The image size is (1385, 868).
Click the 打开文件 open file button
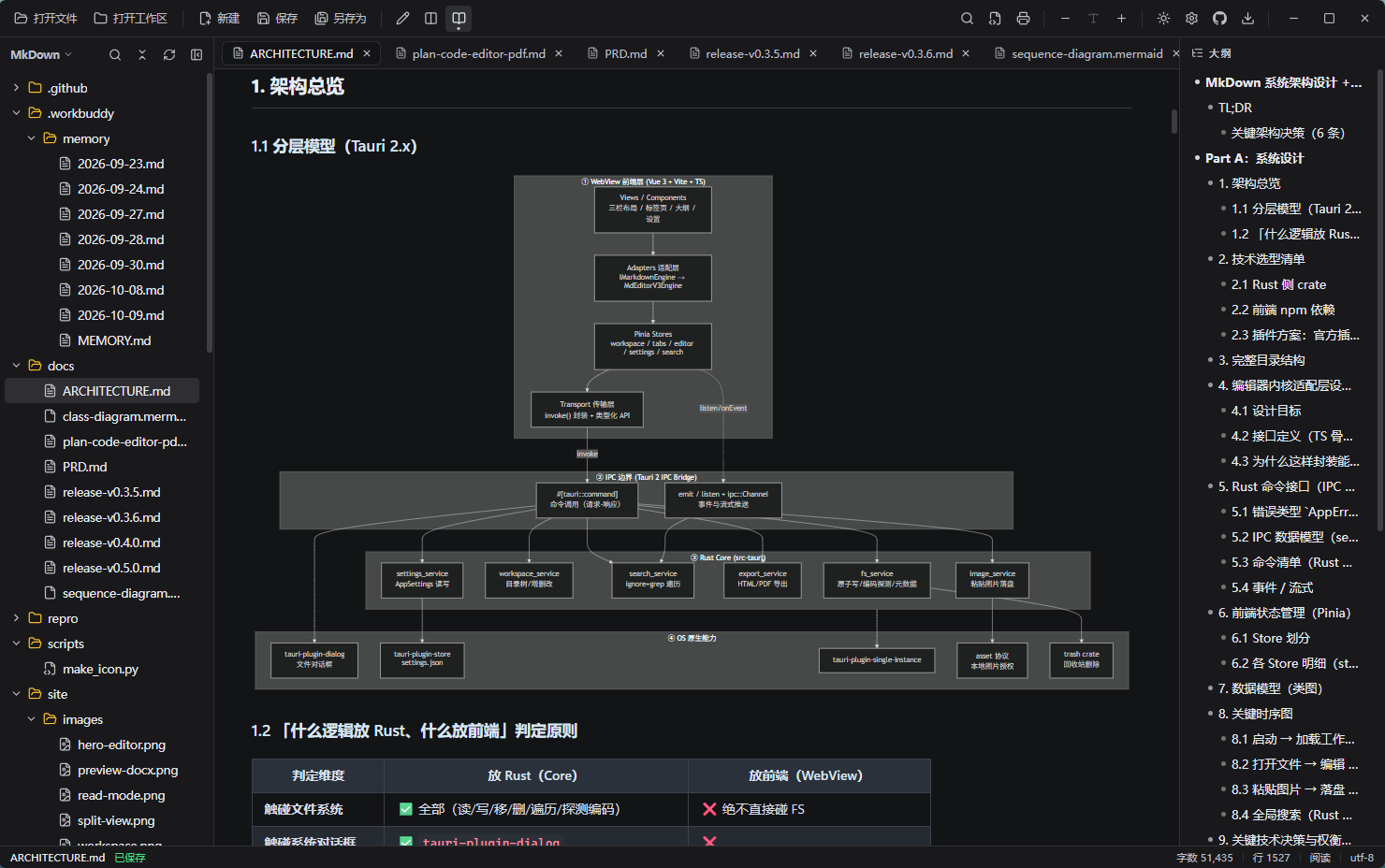point(45,19)
